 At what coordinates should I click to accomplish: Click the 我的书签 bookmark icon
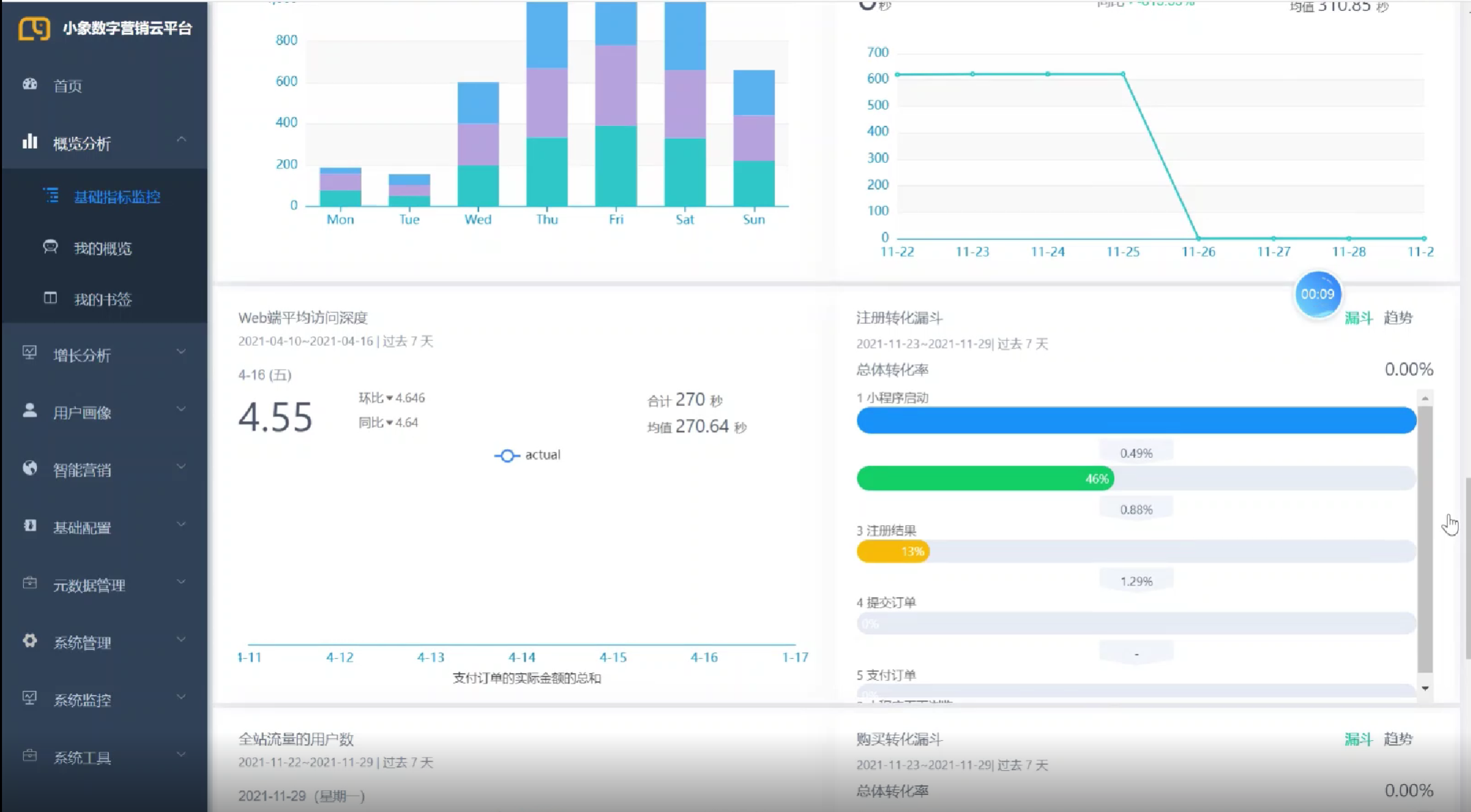pos(51,298)
